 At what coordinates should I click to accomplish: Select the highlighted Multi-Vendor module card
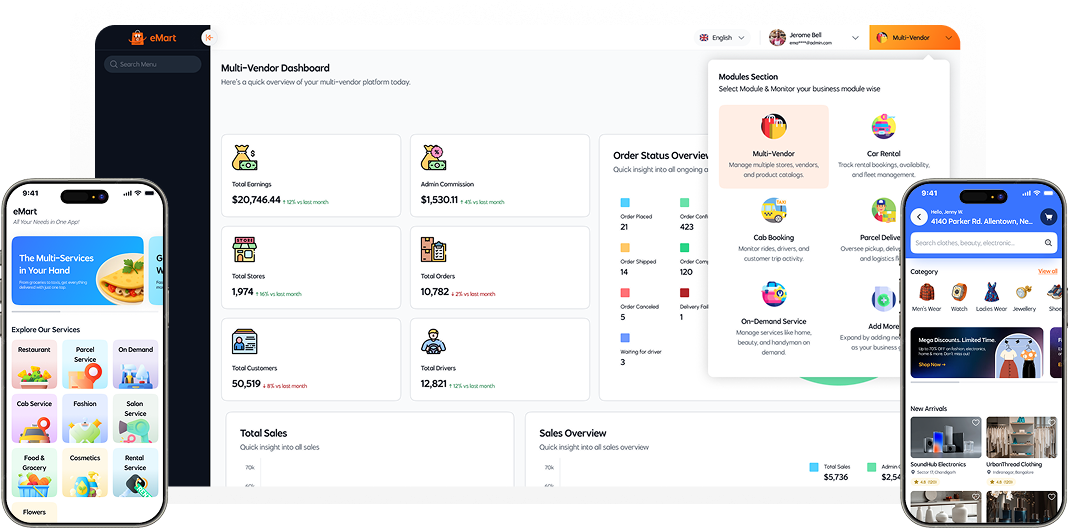(x=773, y=147)
